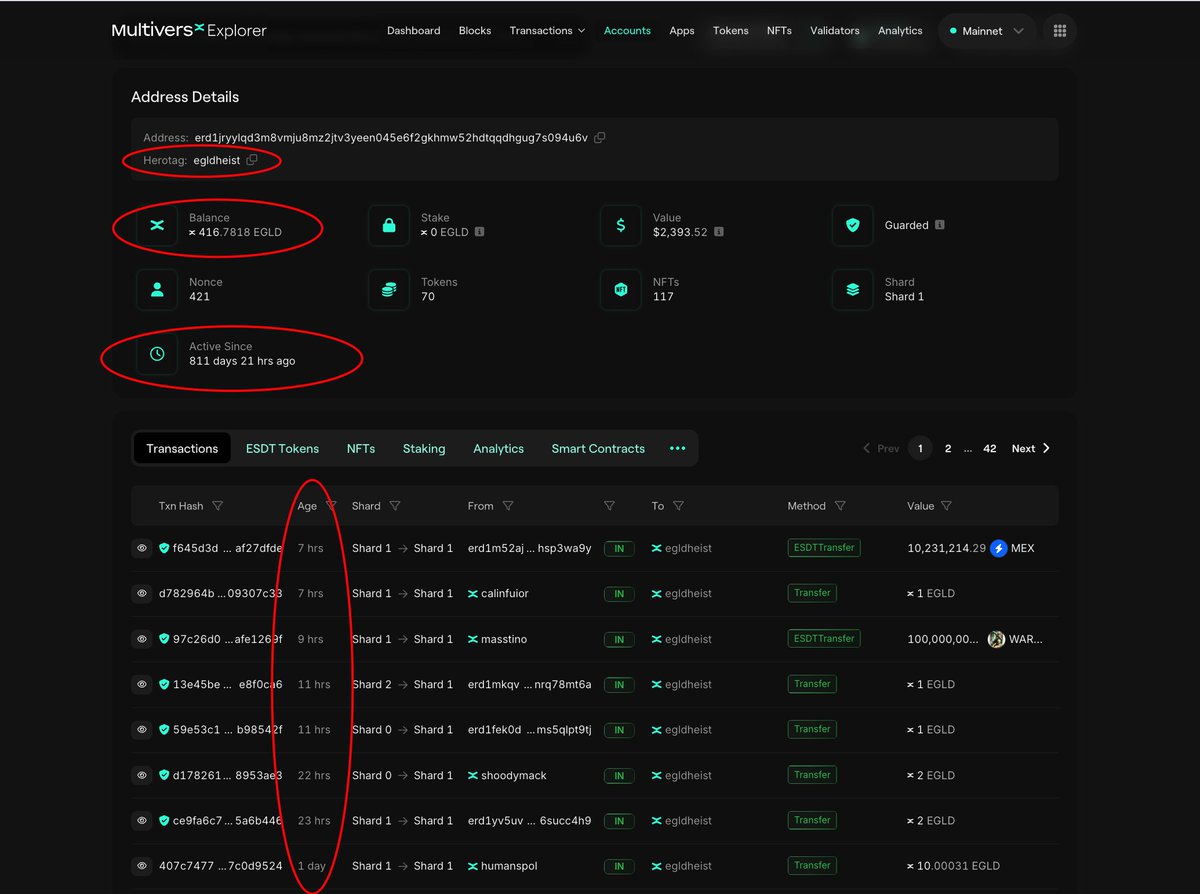
Task: Preview transaction d782964b with eye icon
Action: point(142,594)
